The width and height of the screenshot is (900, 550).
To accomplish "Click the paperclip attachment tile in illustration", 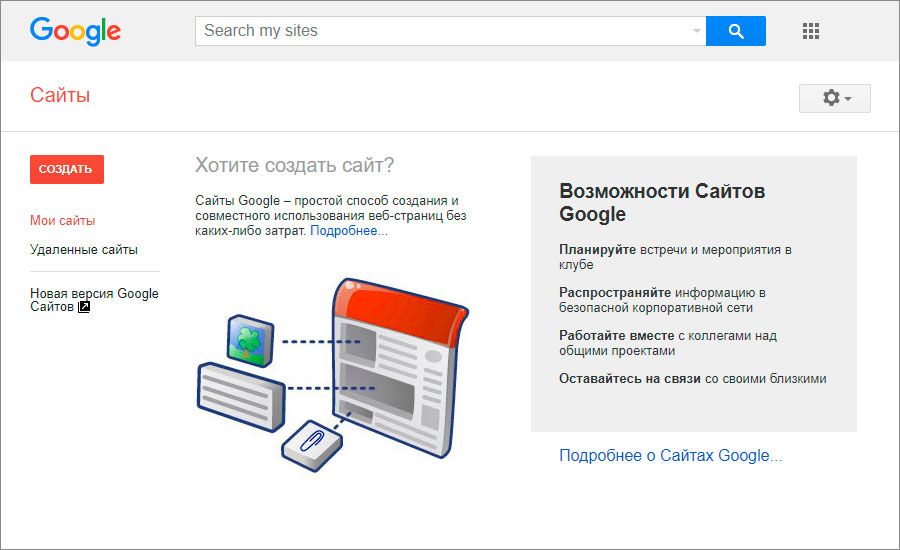I will 312,446.
